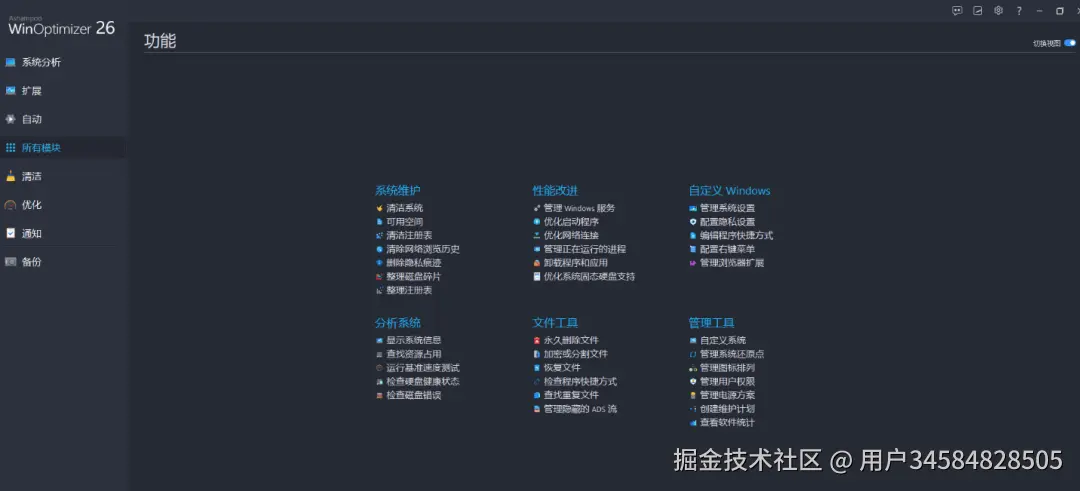This screenshot has width=1080, height=491.
Task: Open the 自动 sidebar section
Action: coord(32,119)
